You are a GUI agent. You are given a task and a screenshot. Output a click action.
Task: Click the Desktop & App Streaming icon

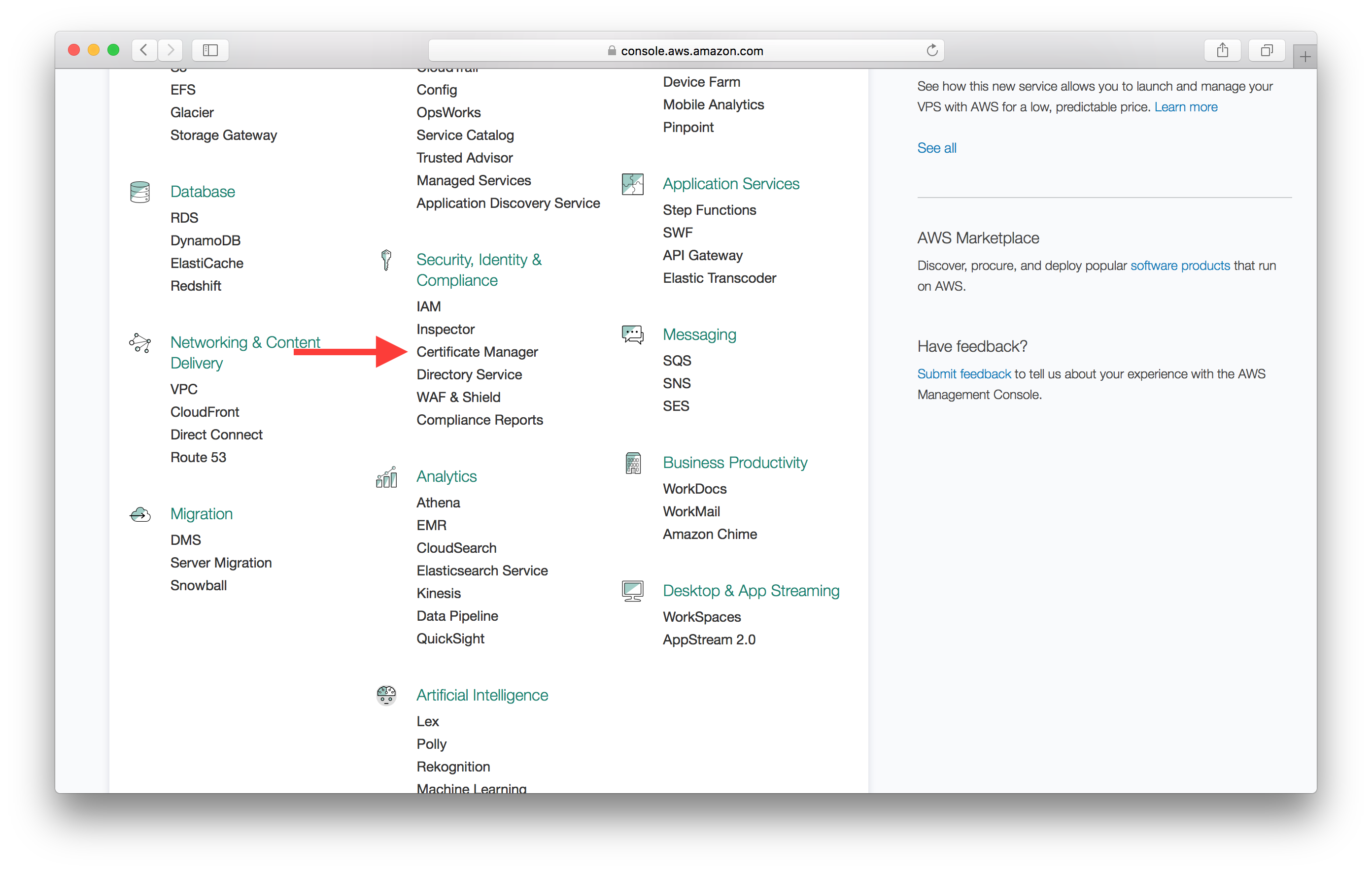pyautogui.click(x=634, y=591)
